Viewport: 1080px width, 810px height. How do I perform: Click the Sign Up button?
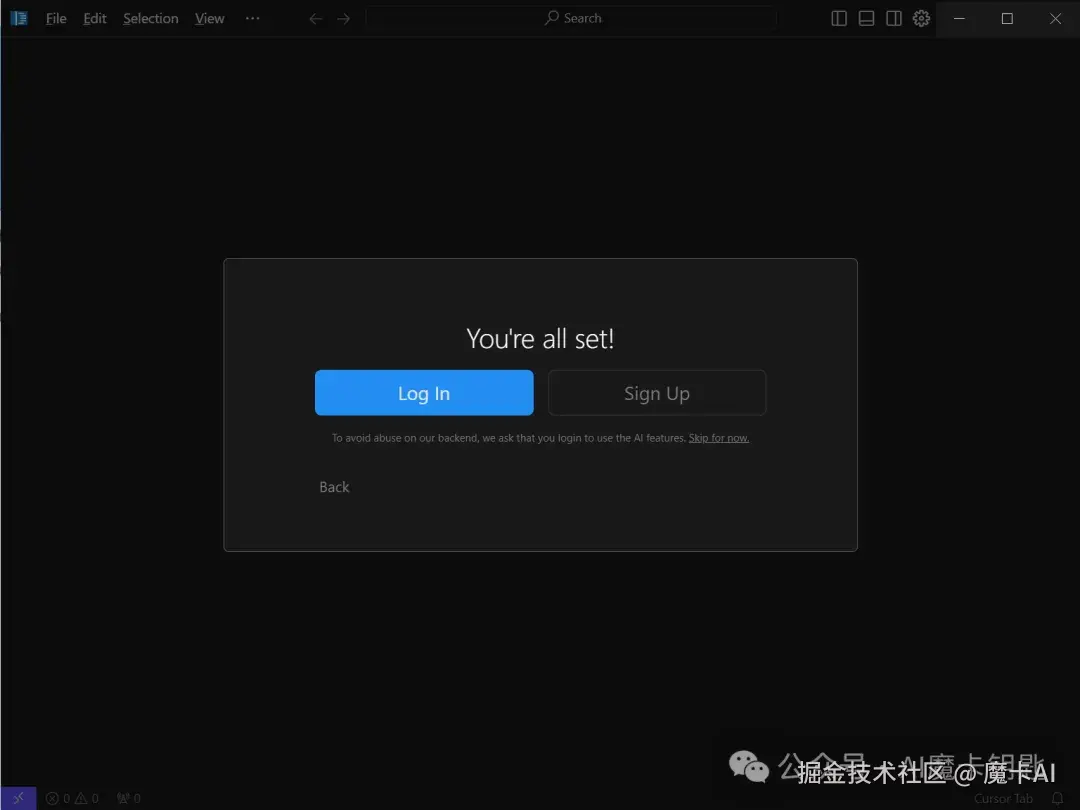(x=656, y=392)
